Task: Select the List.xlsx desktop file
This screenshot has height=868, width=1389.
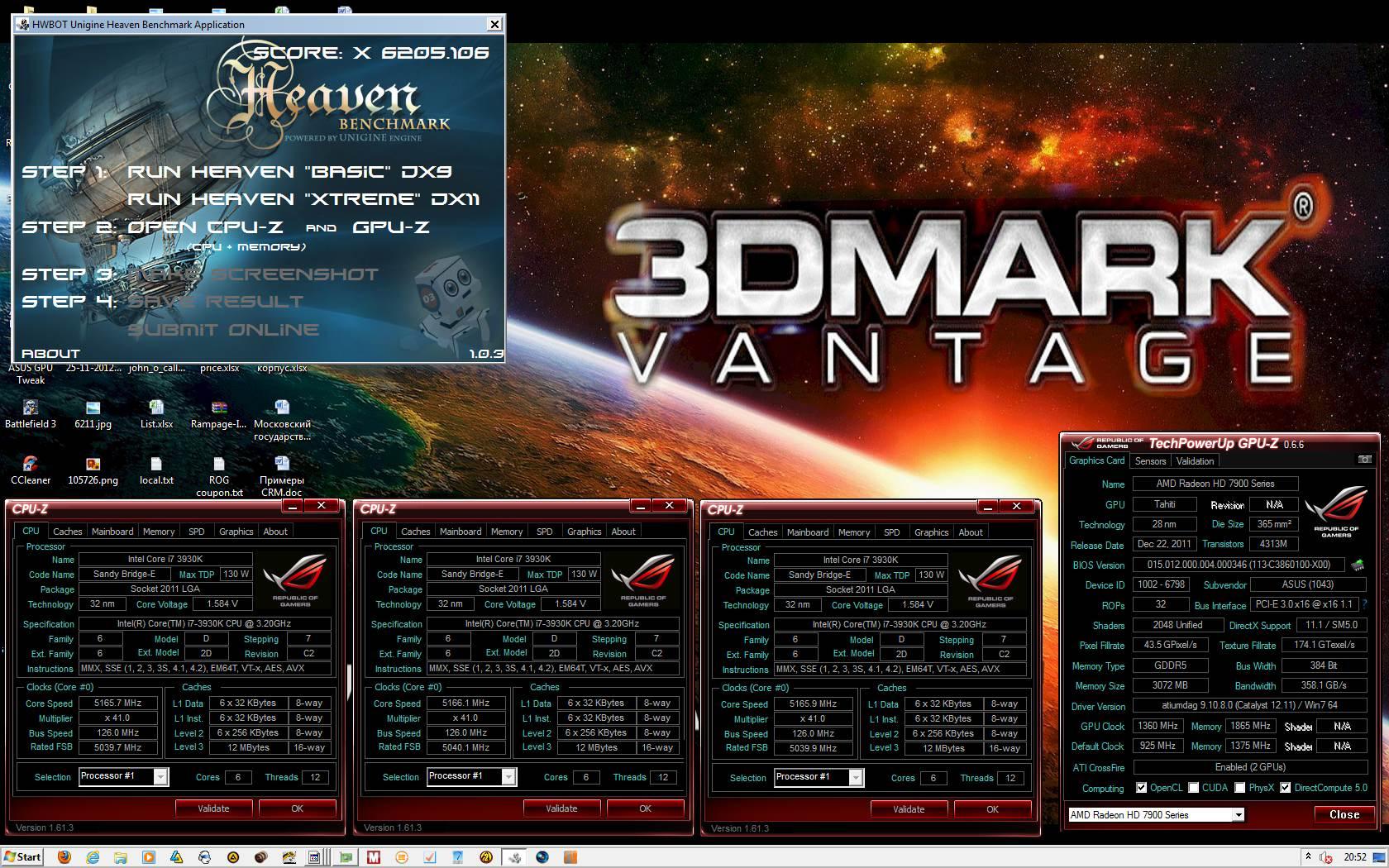Action: pyautogui.click(x=156, y=415)
